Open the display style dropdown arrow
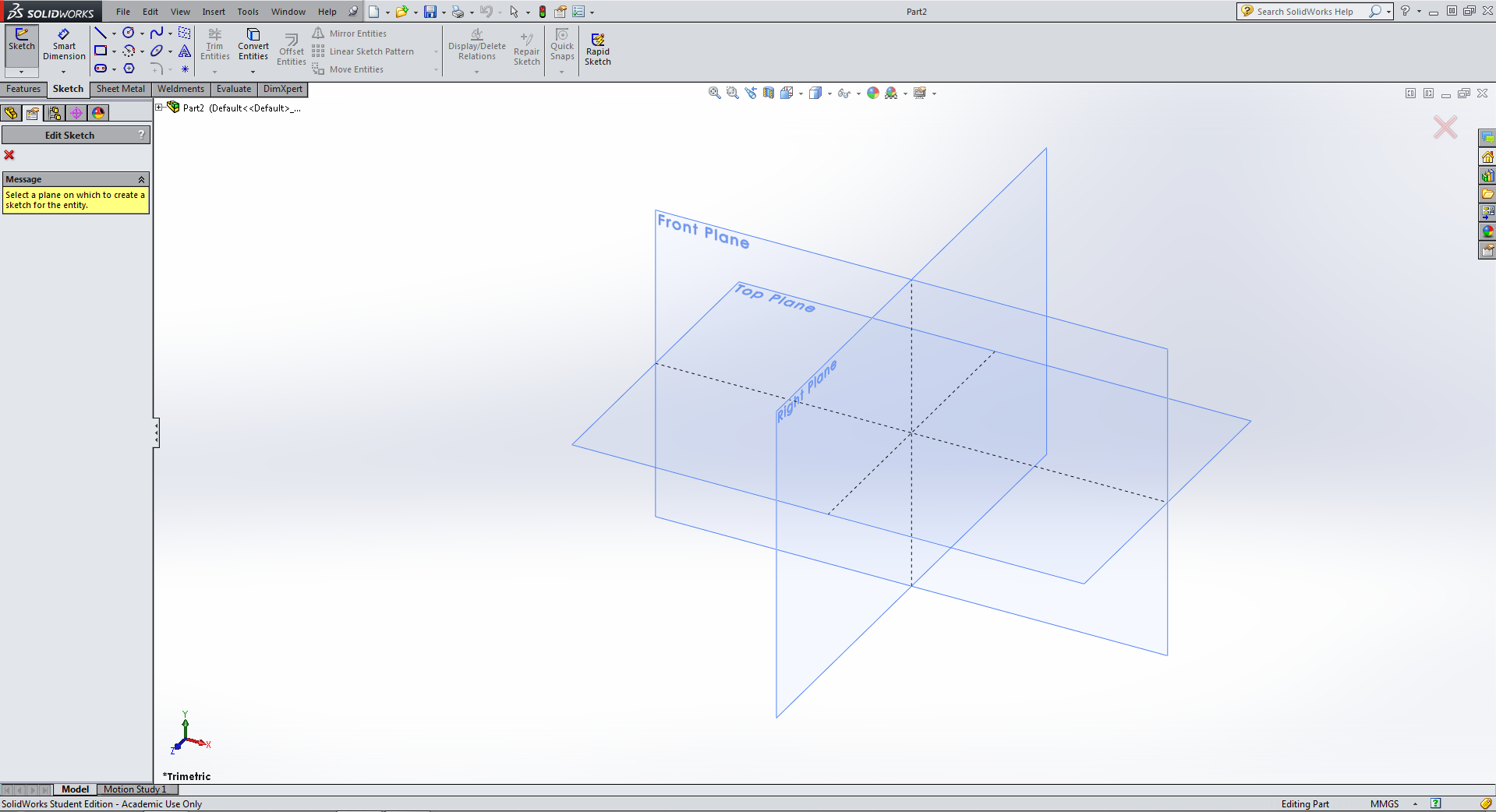Screen dimensions: 1496x812 830,94
